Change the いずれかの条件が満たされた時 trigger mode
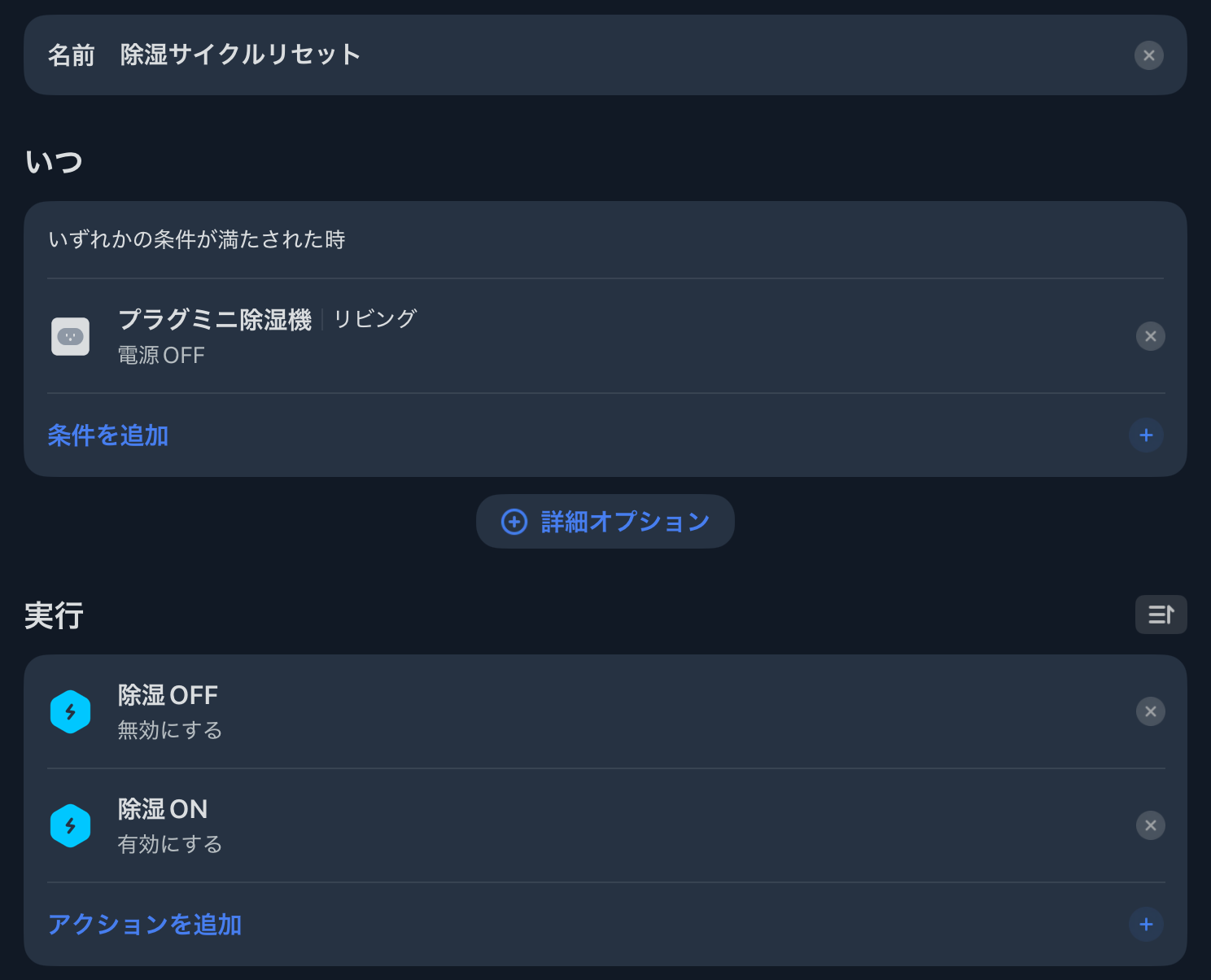Screen dimensions: 1211x980 pos(197,239)
